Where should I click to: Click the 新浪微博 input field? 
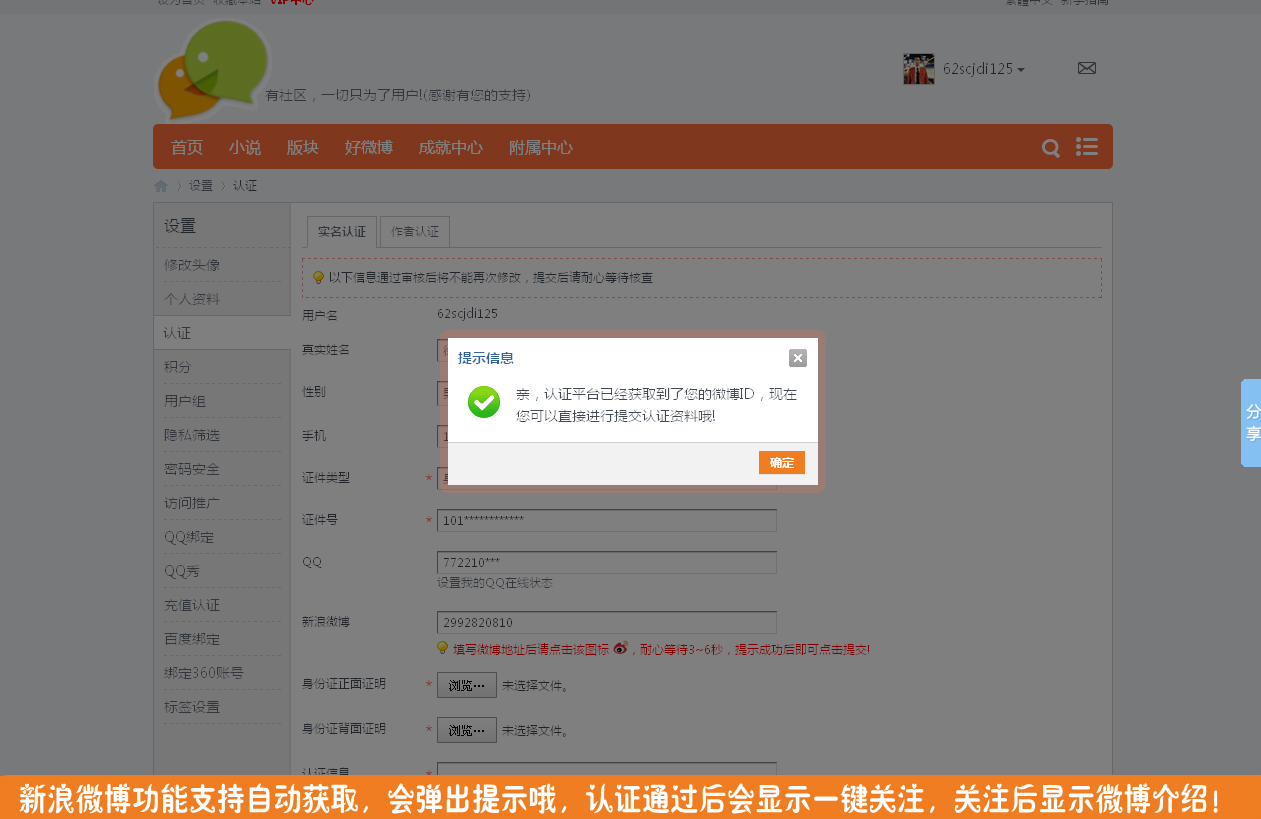pyautogui.click(x=607, y=622)
